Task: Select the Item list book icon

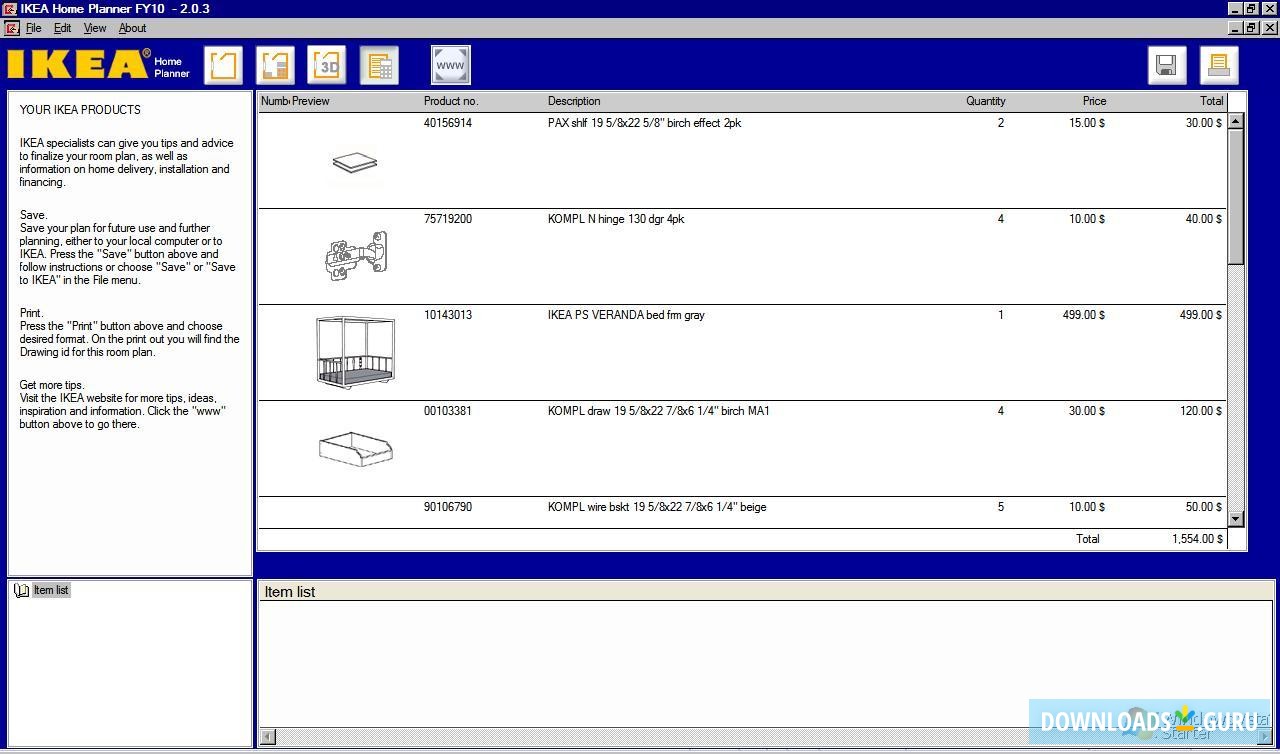Action: (21, 590)
